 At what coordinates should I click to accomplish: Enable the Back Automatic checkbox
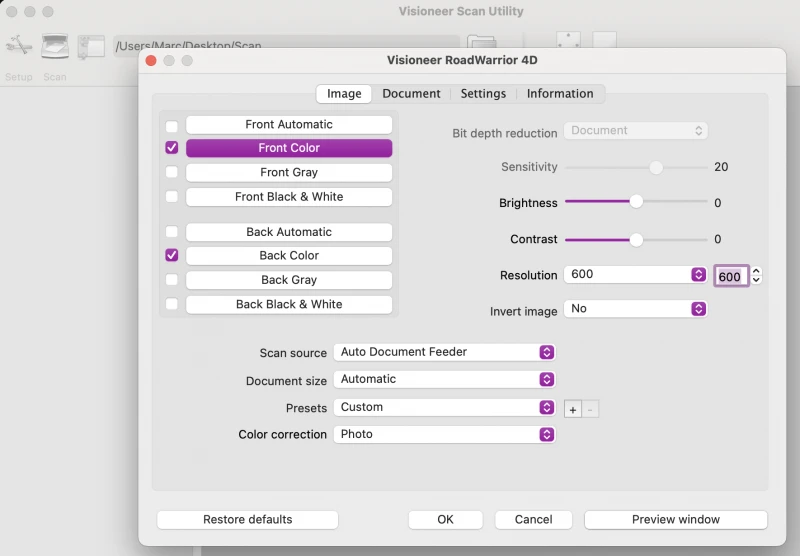tap(172, 232)
